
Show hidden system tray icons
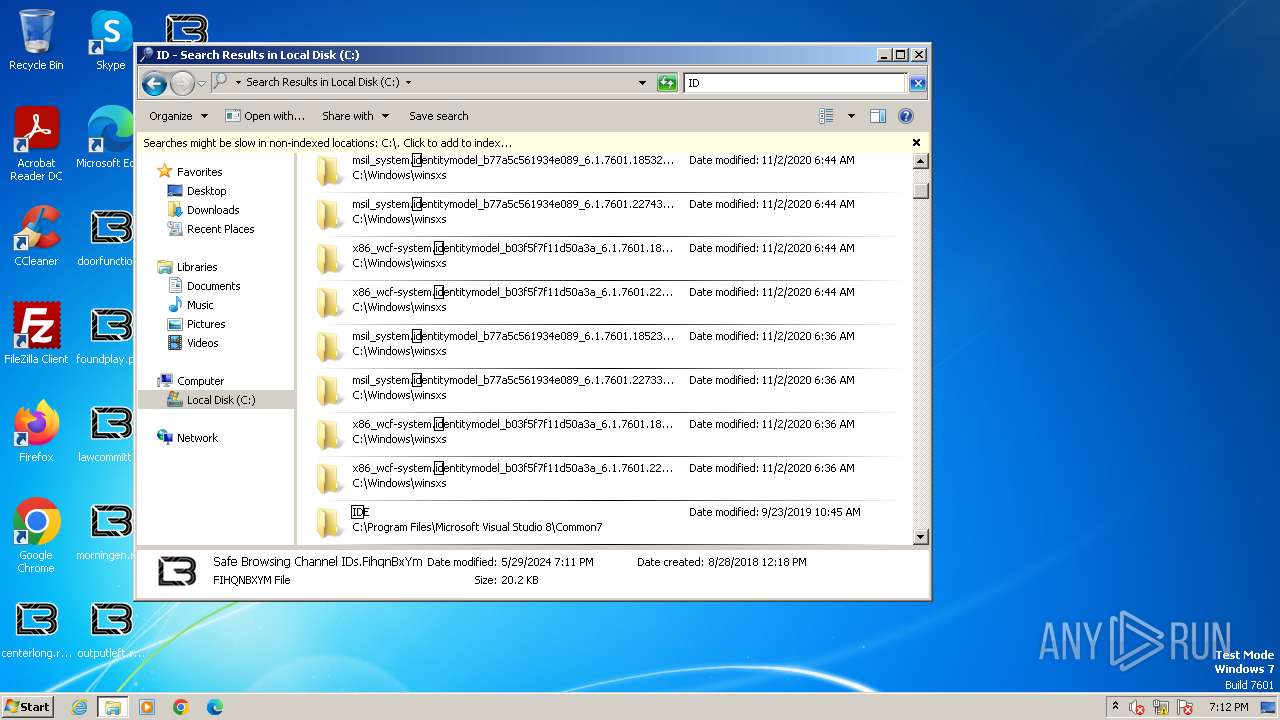[x=1116, y=707]
